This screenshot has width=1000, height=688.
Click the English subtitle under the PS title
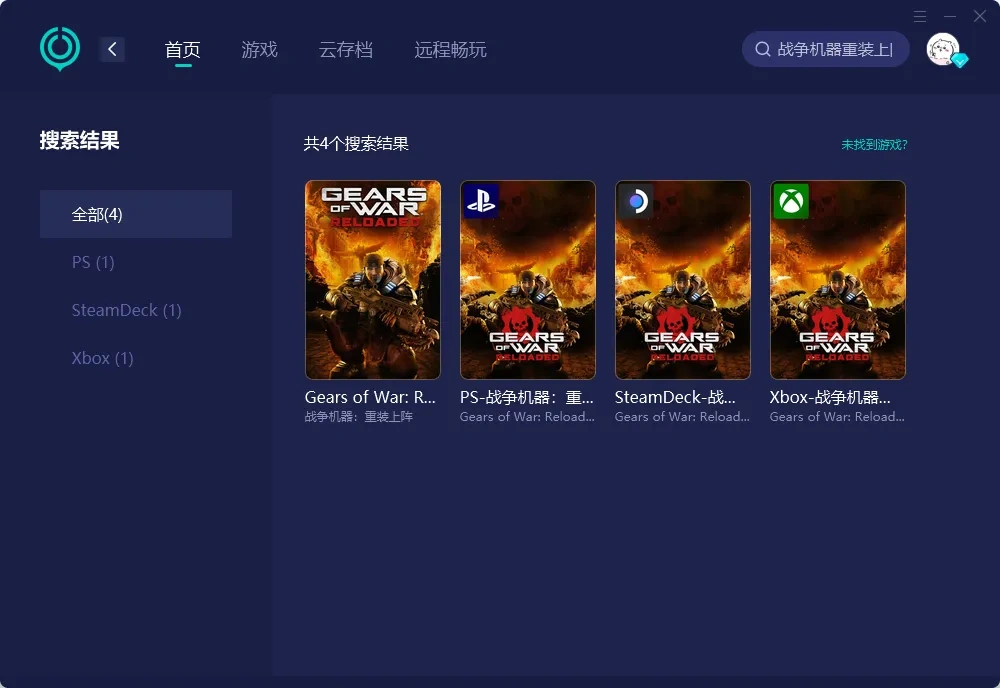pos(527,417)
